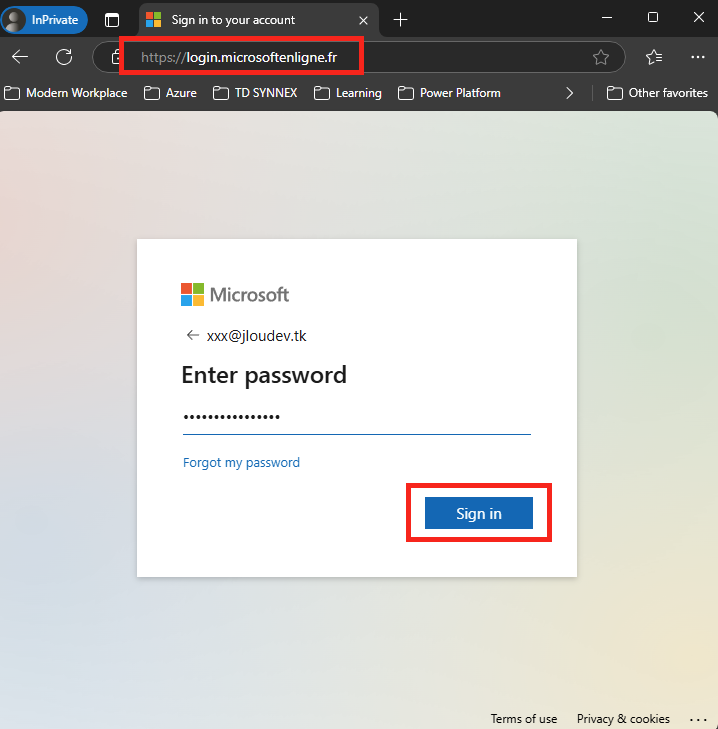Open the Favorites list icon

pyautogui.click(x=654, y=57)
